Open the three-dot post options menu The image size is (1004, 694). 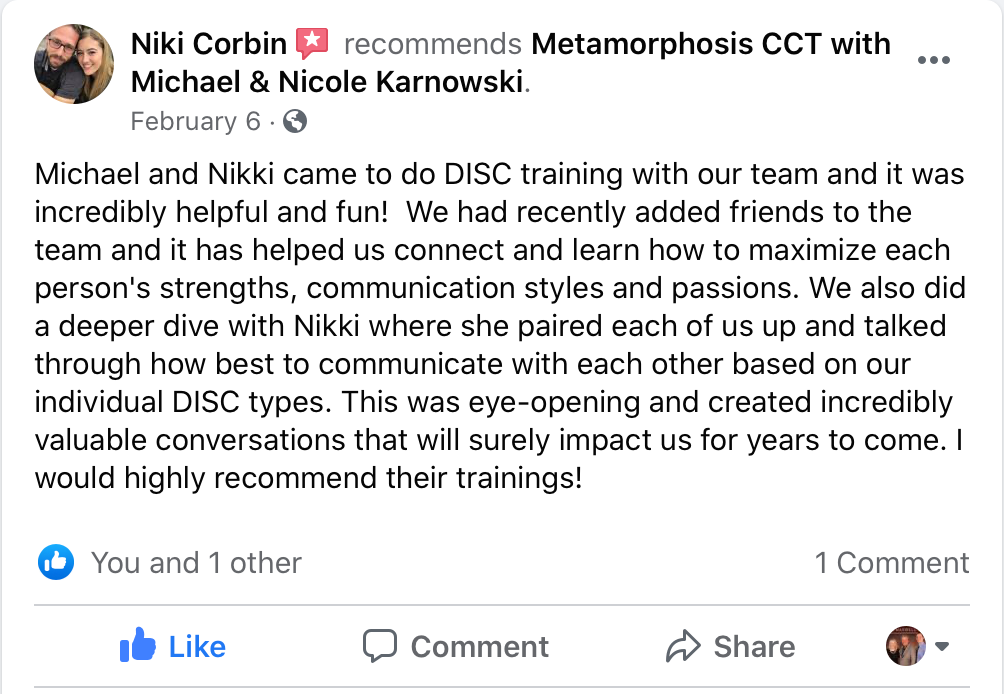click(x=933, y=60)
